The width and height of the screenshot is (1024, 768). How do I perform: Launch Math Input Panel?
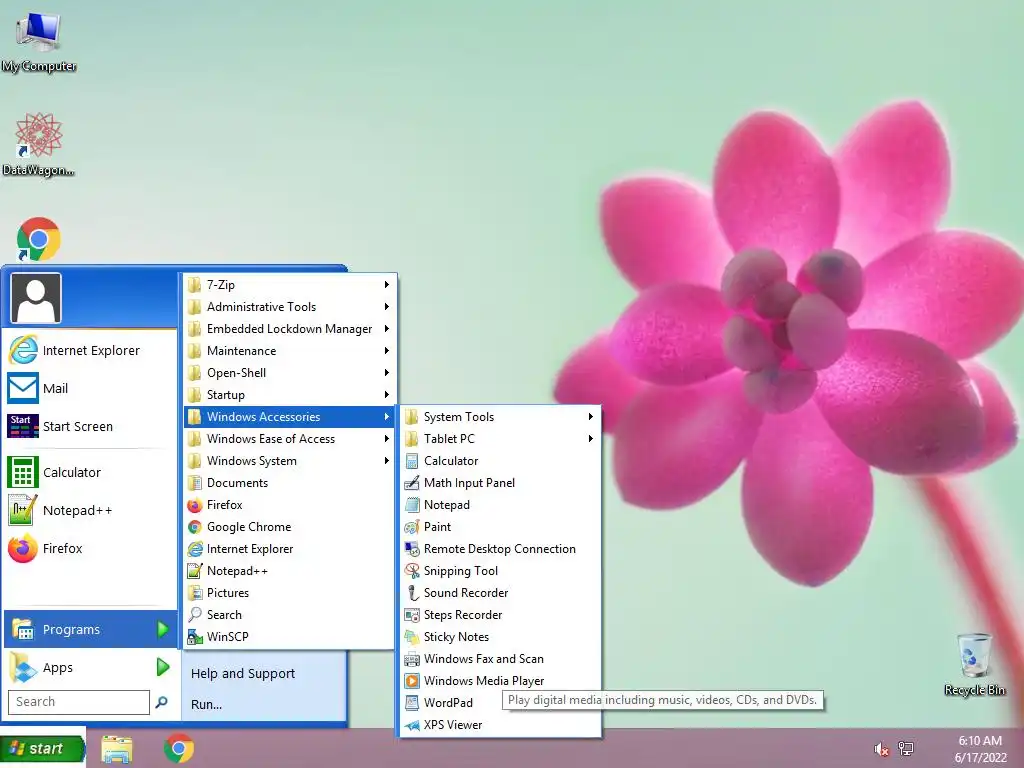pos(500,483)
